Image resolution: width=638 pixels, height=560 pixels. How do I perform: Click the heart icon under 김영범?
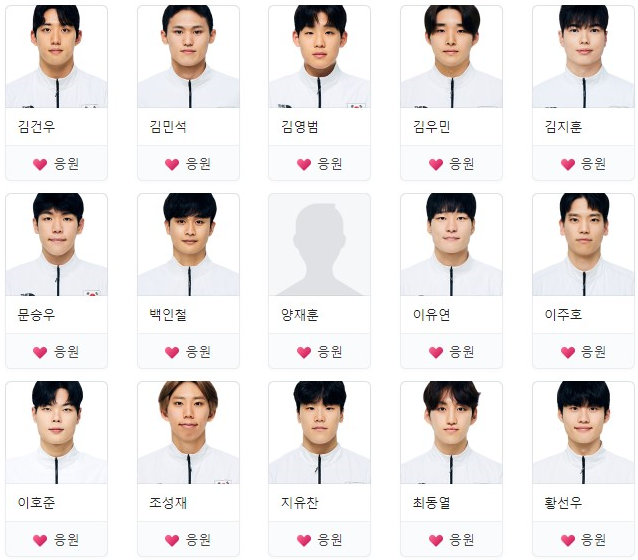point(304,164)
